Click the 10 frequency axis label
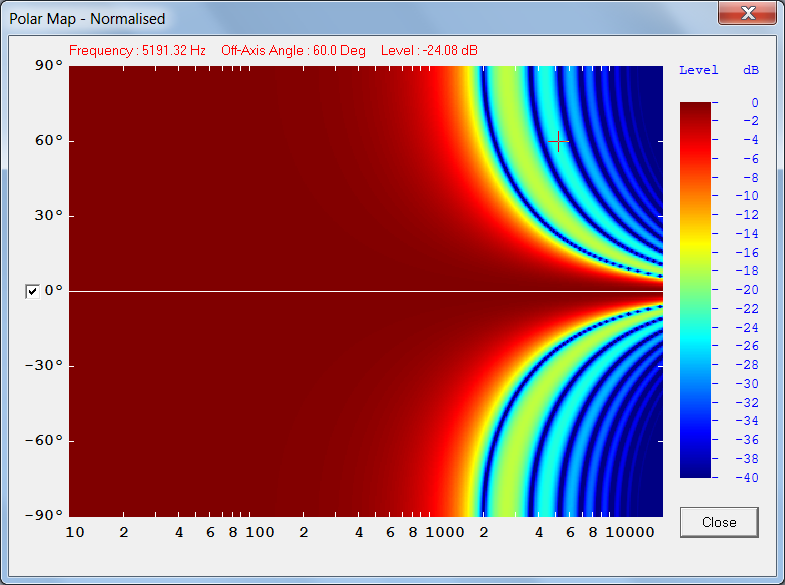 pos(75,532)
